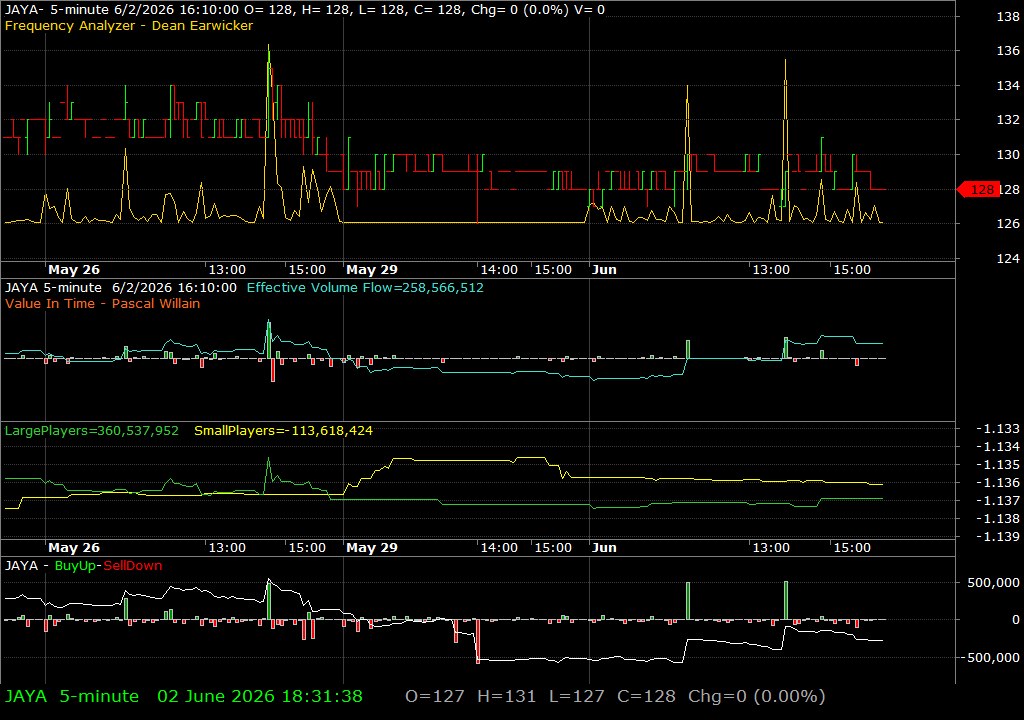Click the "L=127" status bar value

point(577,696)
